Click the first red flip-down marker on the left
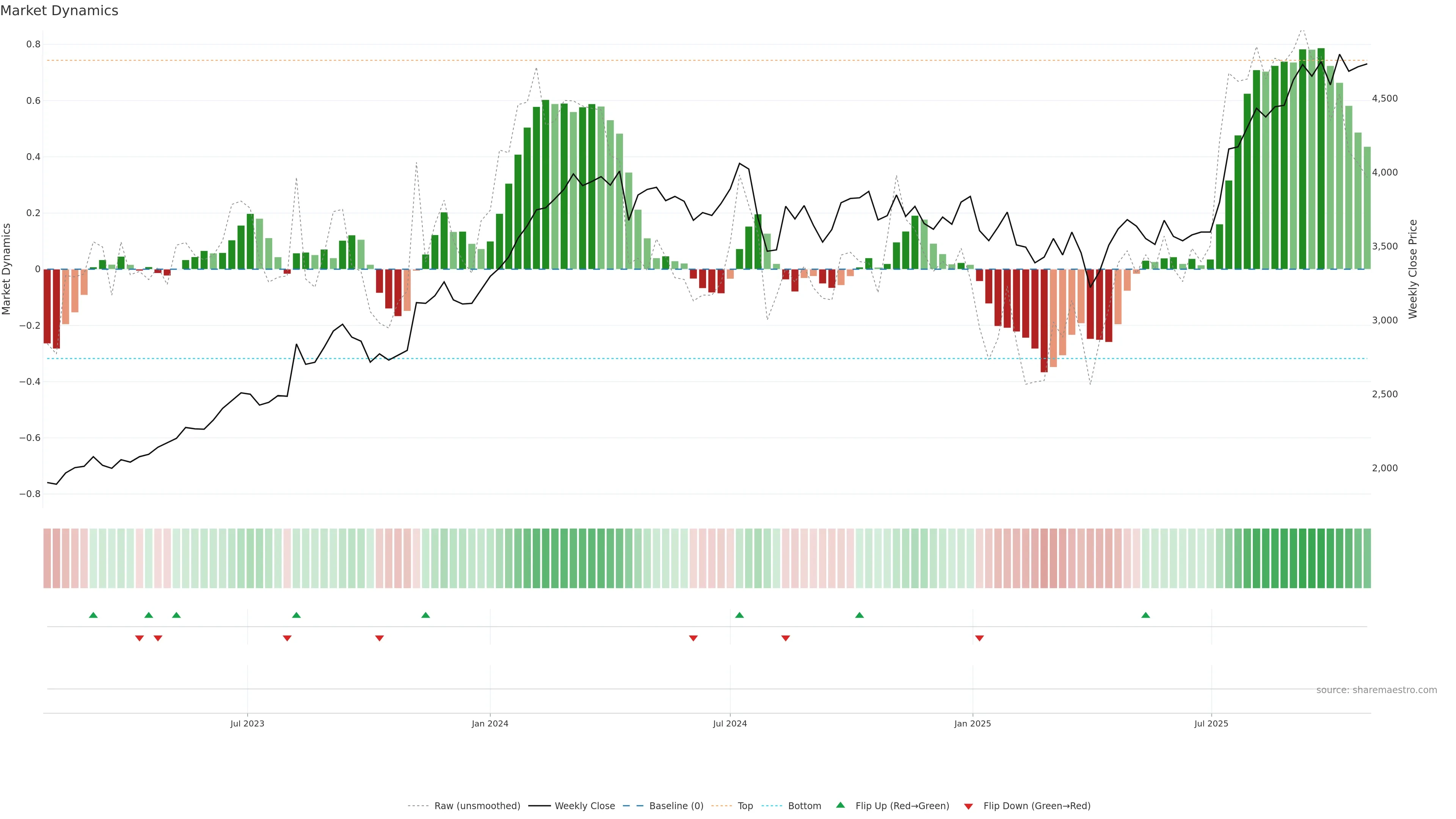 coord(140,638)
